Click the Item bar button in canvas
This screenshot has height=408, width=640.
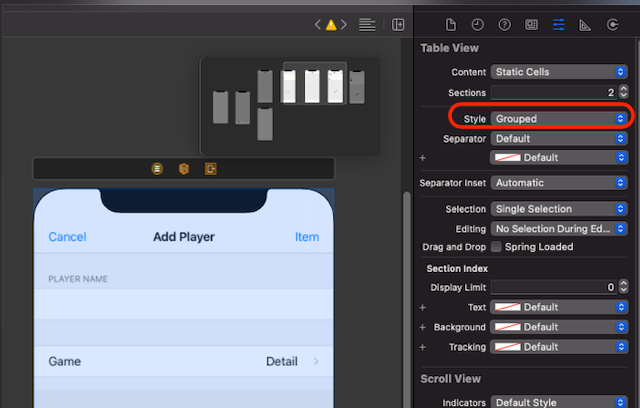point(307,237)
